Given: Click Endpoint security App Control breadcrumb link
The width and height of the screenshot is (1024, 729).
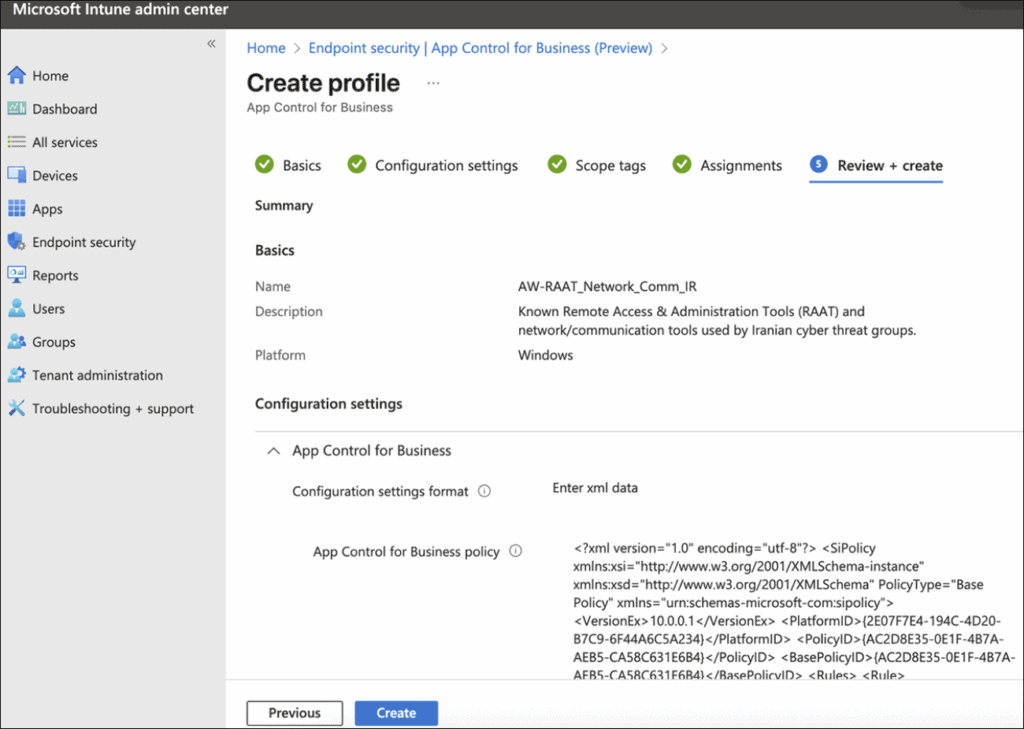Looking at the screenshot, I should [x=480, y=48].
